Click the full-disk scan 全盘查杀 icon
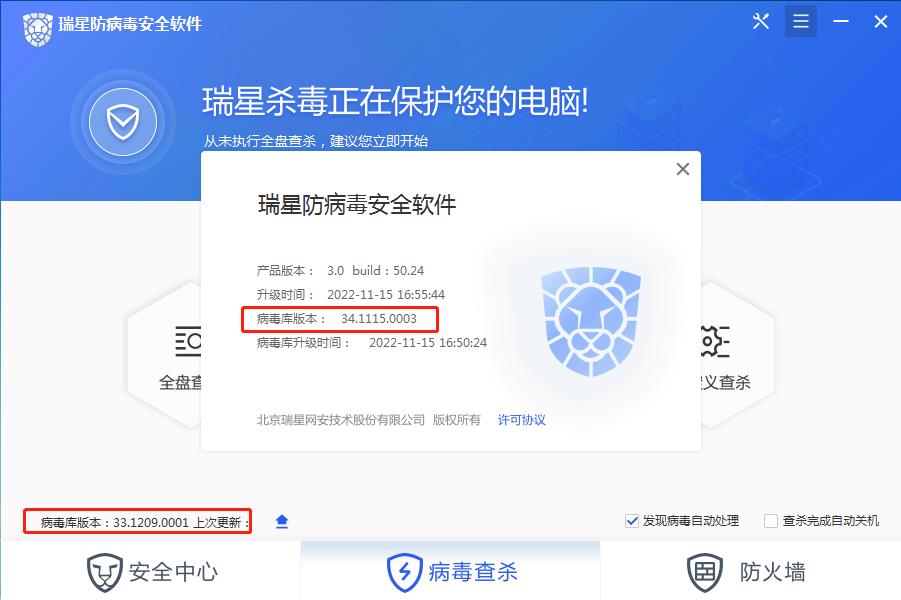 click(x=188, y=341)
